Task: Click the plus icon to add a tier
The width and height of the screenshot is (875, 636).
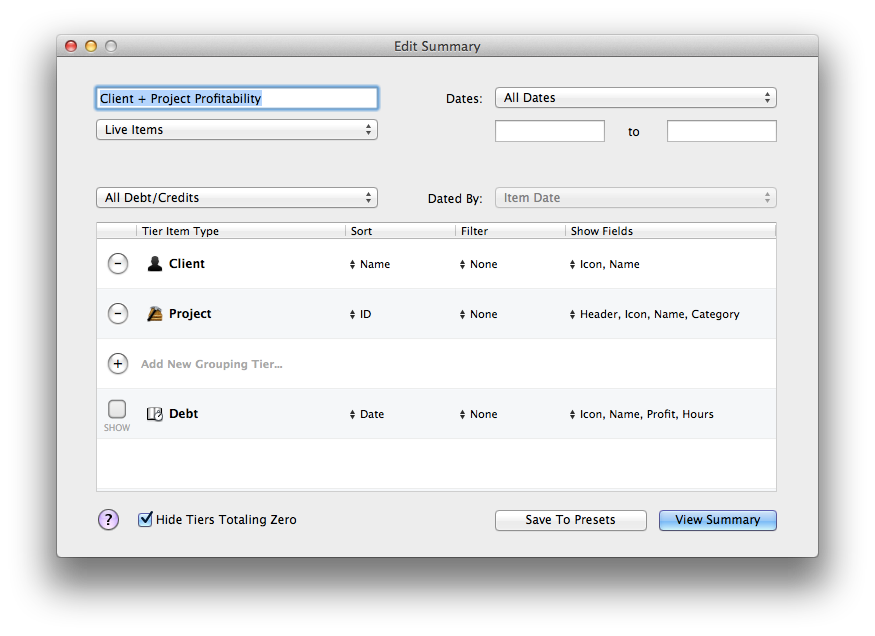Action: tap(117, 363)
